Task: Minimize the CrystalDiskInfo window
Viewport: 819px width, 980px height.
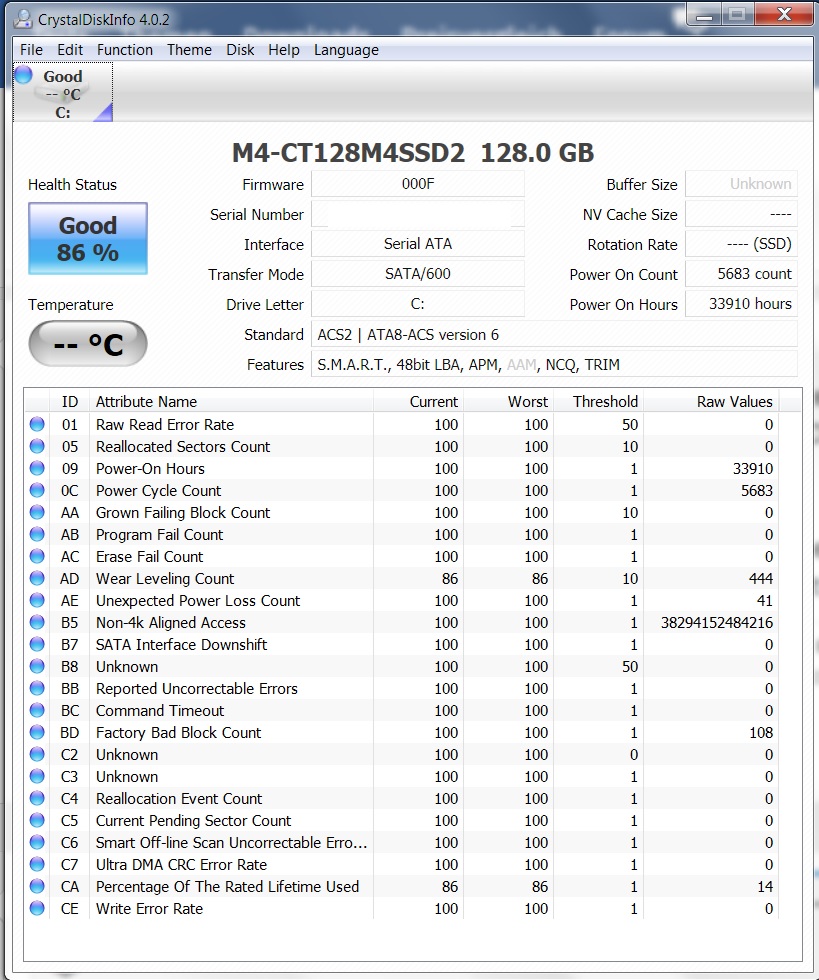Action: 704,14
